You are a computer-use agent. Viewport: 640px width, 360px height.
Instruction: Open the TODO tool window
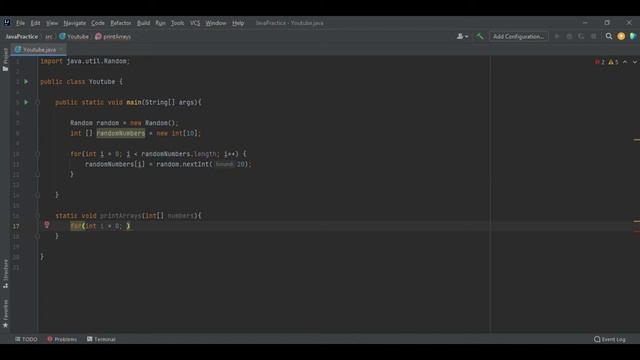26,339
